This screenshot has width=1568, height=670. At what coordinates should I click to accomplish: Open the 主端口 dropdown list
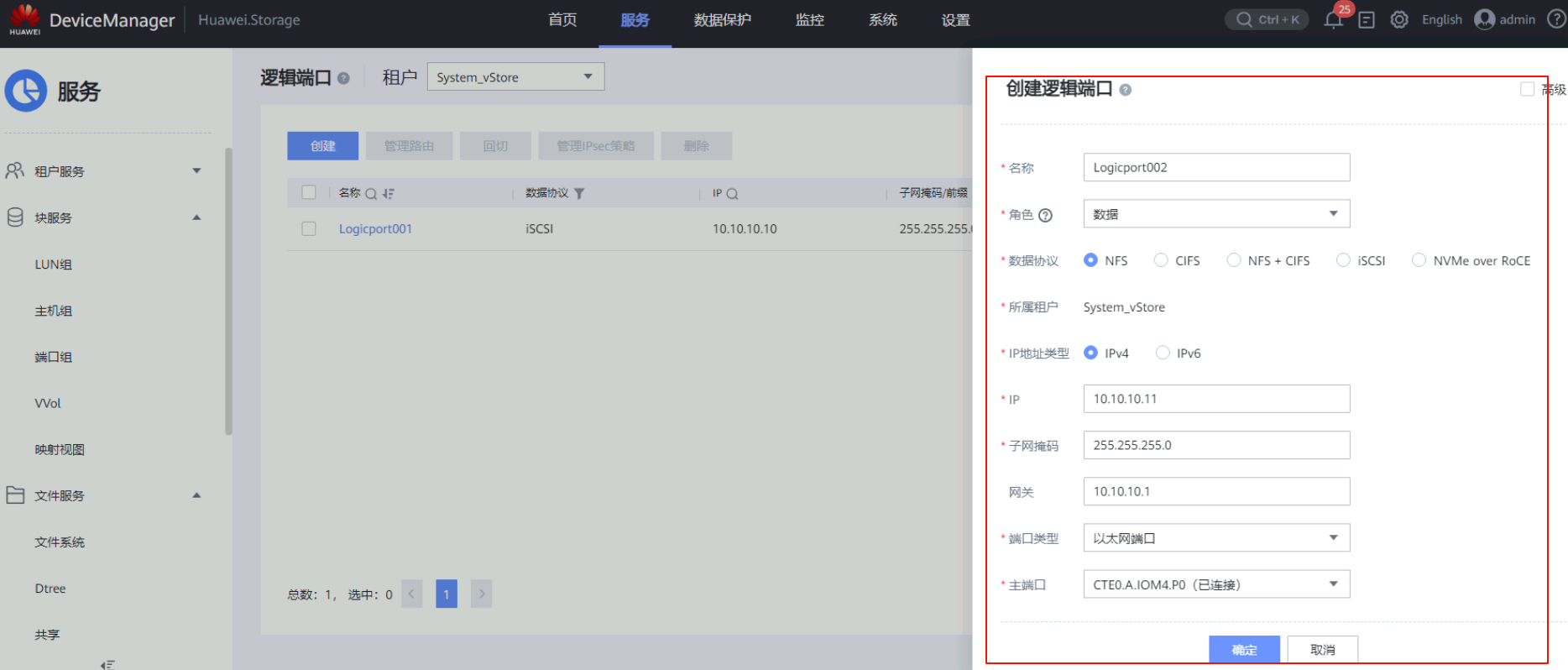[1216, 584]
